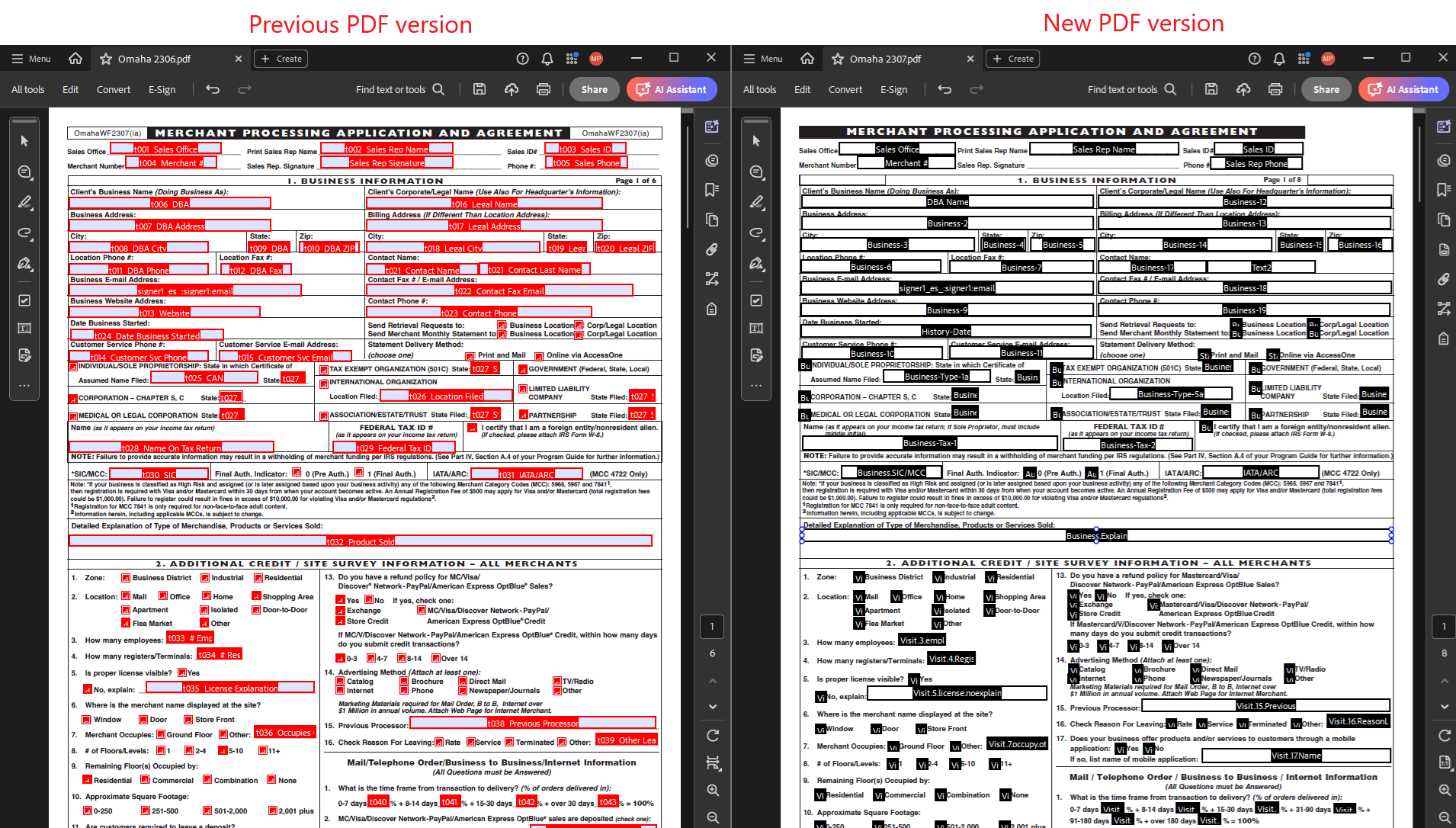Choose the Highlight pen tool in left toolbar
This screenshot has width=1456, height=828.
(x=24, y=202)
